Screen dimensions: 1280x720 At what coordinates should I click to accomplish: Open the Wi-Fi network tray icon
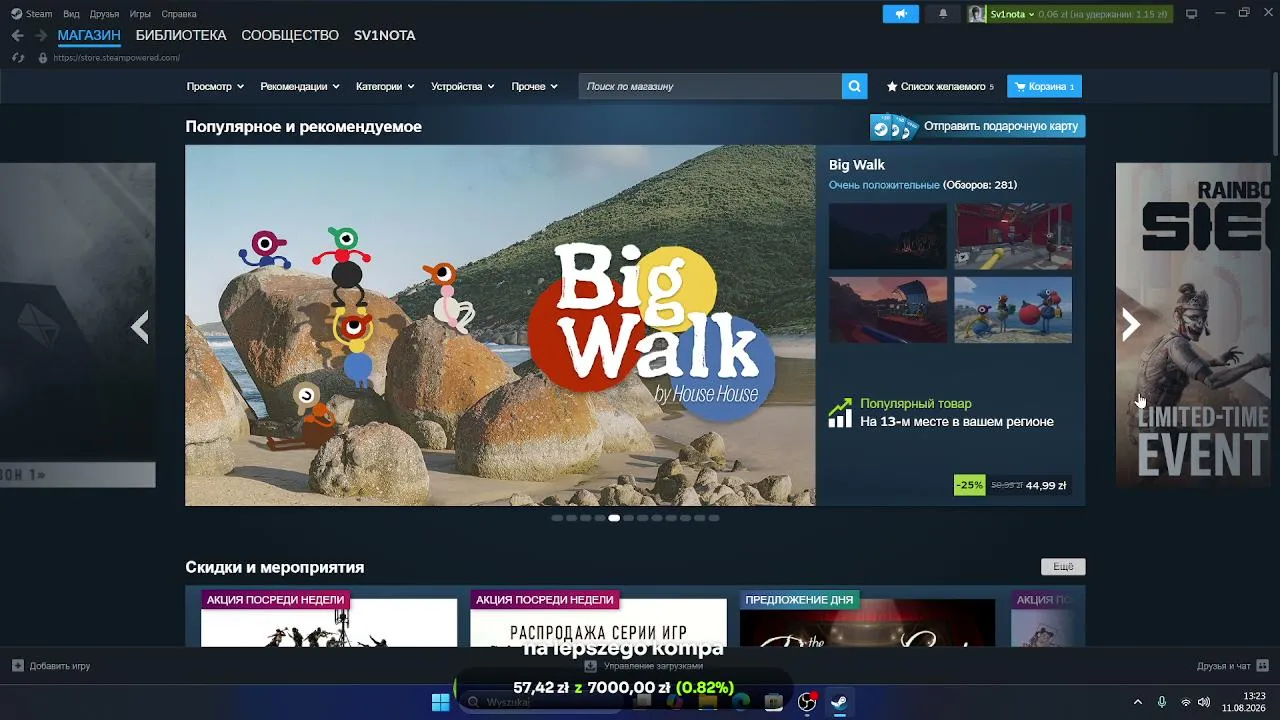tap(1185, 702)
